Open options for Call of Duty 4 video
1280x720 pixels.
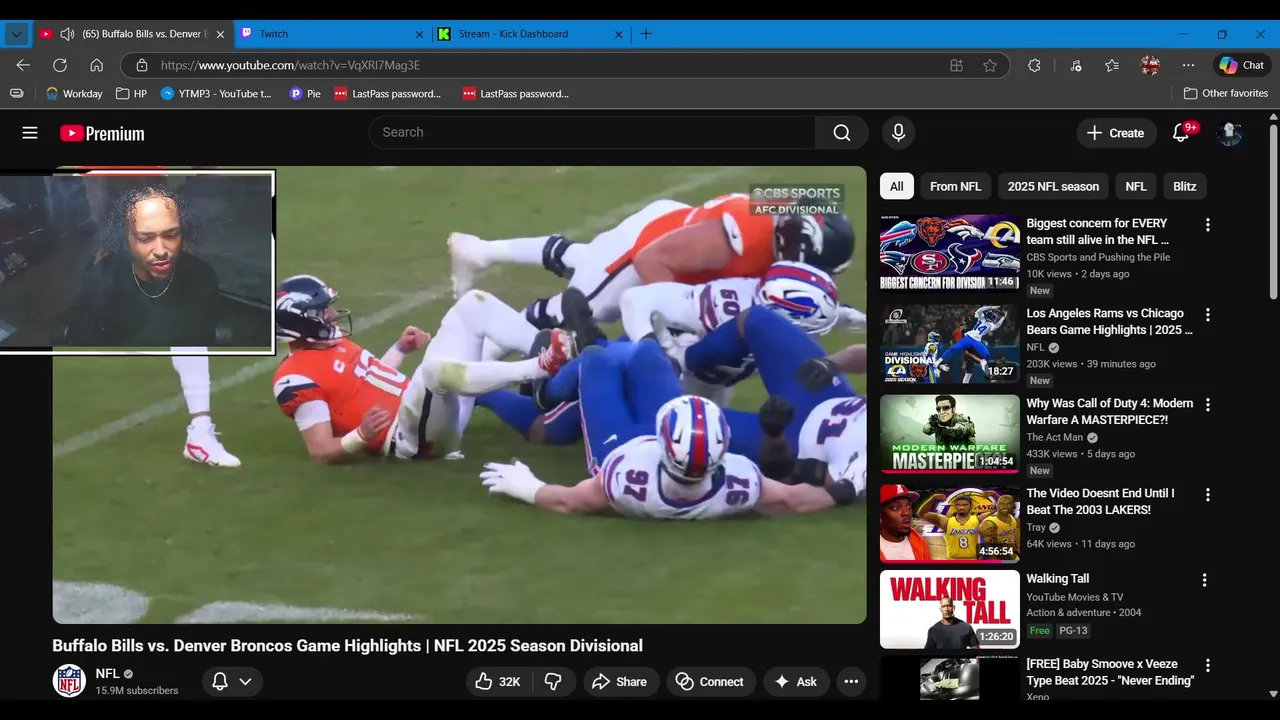[x=1207, y=405]
